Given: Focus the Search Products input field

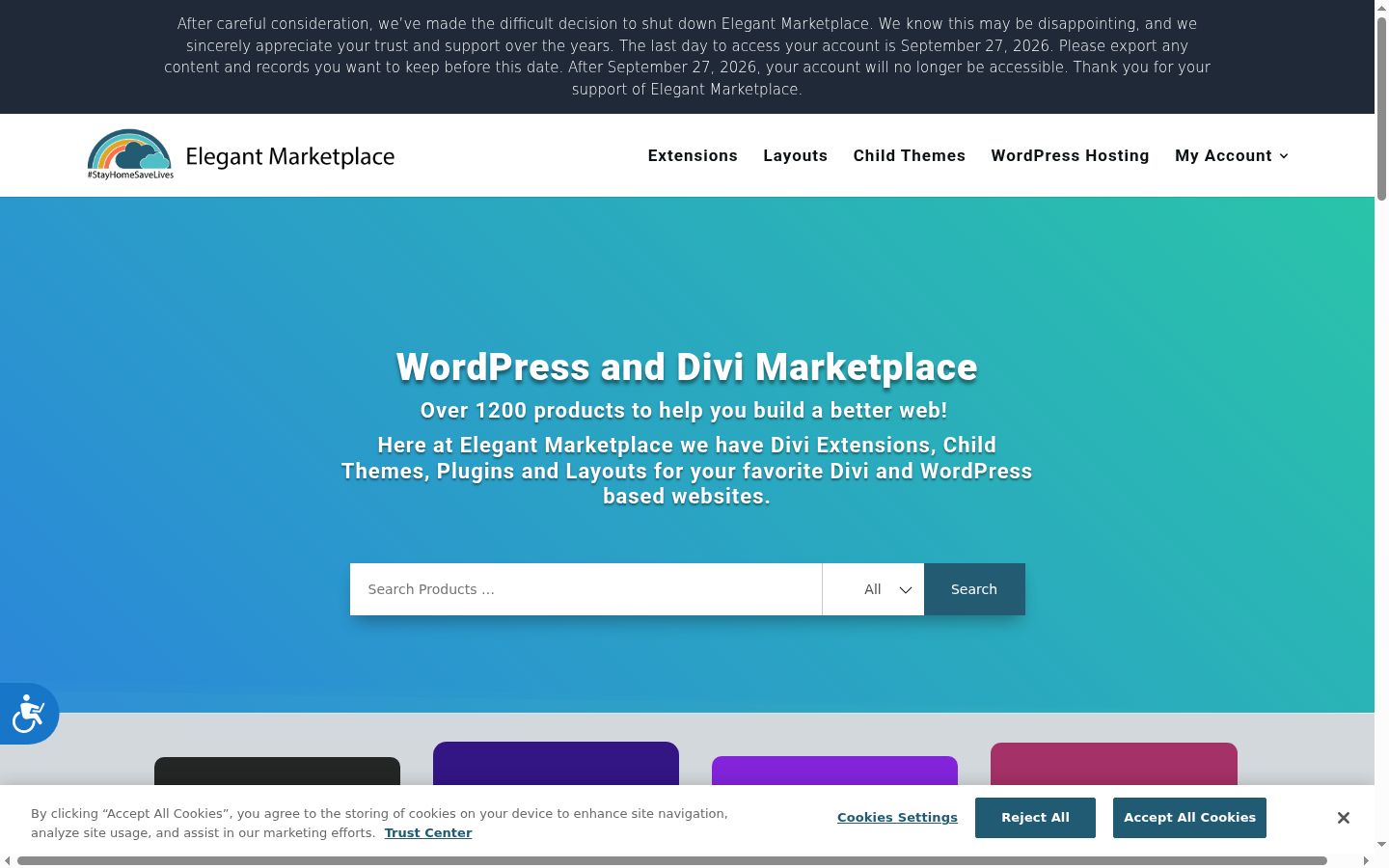Looking at the screenshot, I should coord(586,589).
